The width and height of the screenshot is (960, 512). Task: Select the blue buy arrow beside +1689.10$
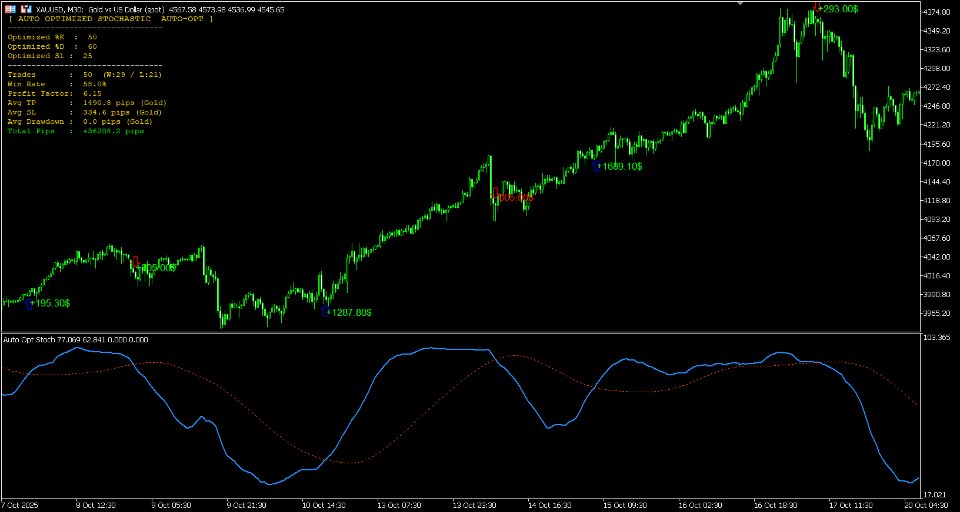[596, 166]
